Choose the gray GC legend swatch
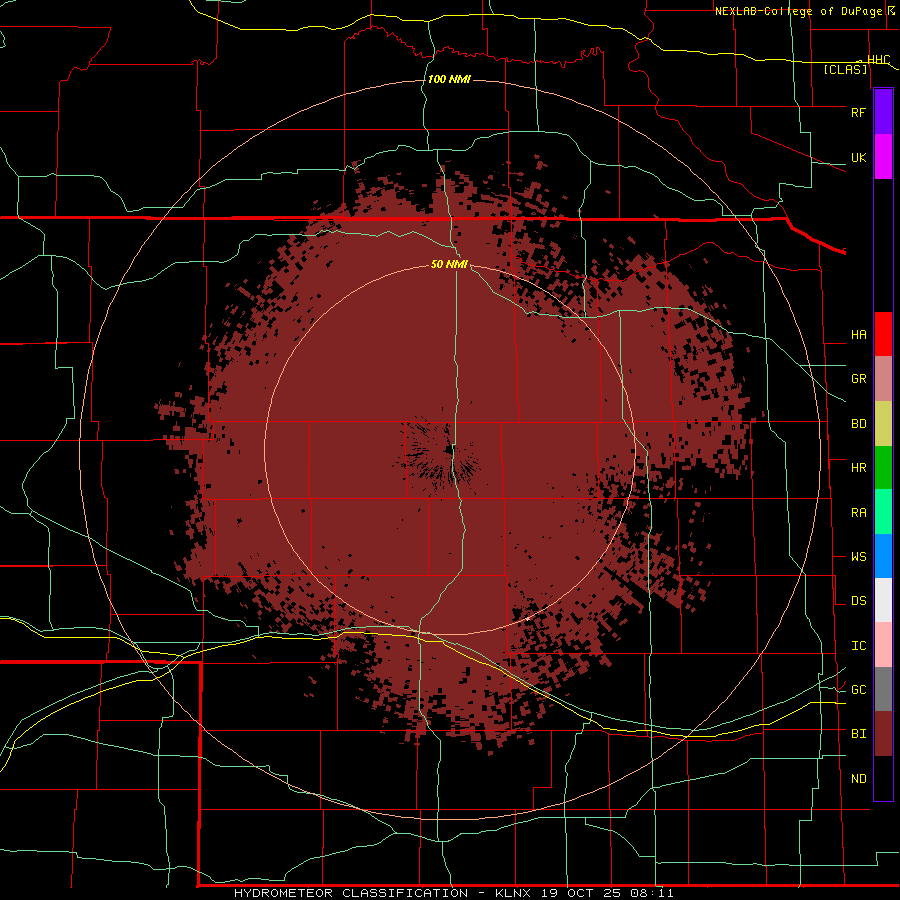This screenshot has width=900, height=900. [883, 689]
